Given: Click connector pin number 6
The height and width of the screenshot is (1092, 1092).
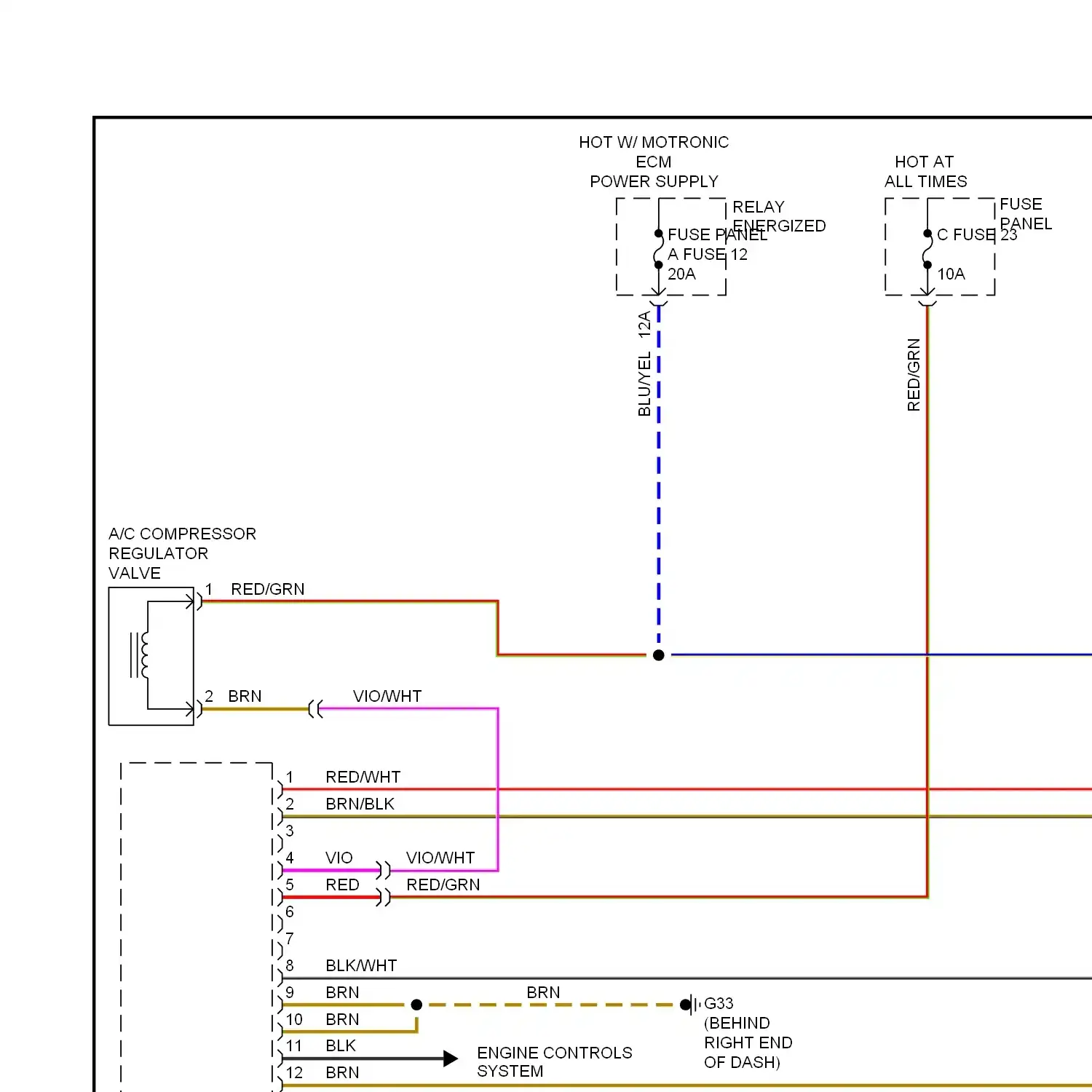Looking at the screenshot, I should pos(290,911).
